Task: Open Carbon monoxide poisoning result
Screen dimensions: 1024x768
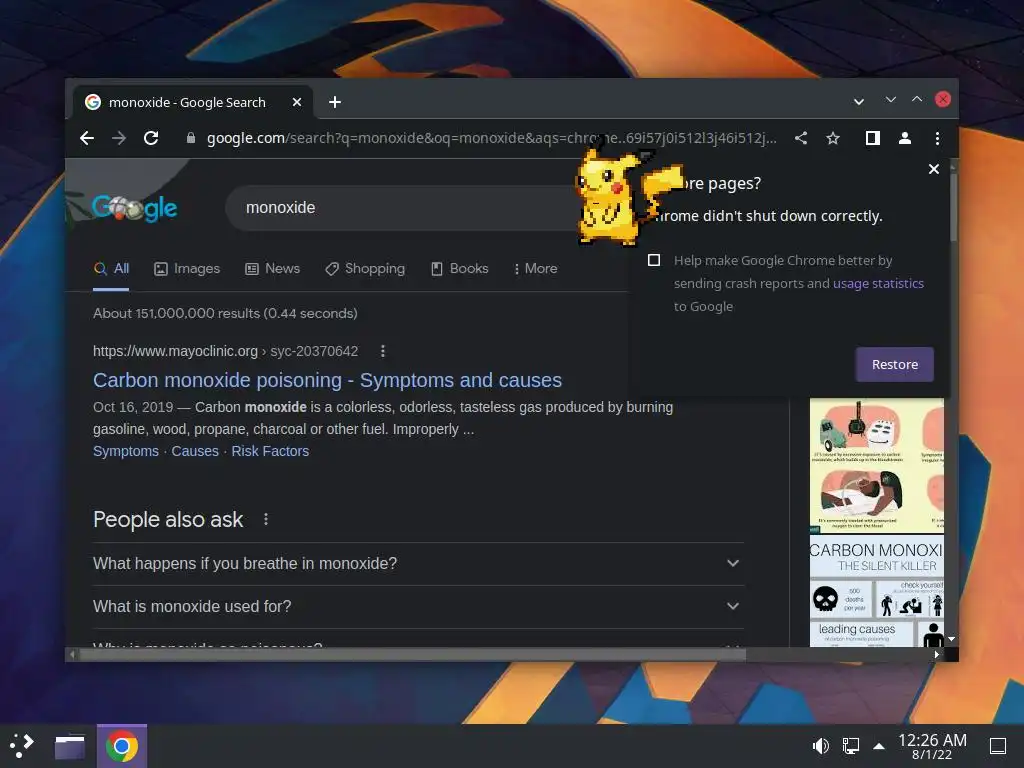Action: click(327, 380)
